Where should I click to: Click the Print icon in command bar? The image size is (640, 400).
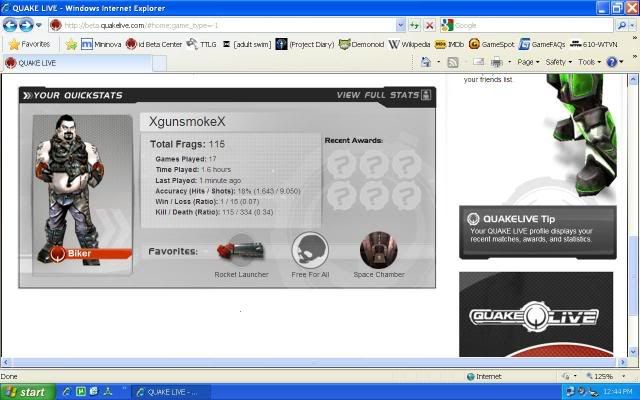click(x=496, y=62)
